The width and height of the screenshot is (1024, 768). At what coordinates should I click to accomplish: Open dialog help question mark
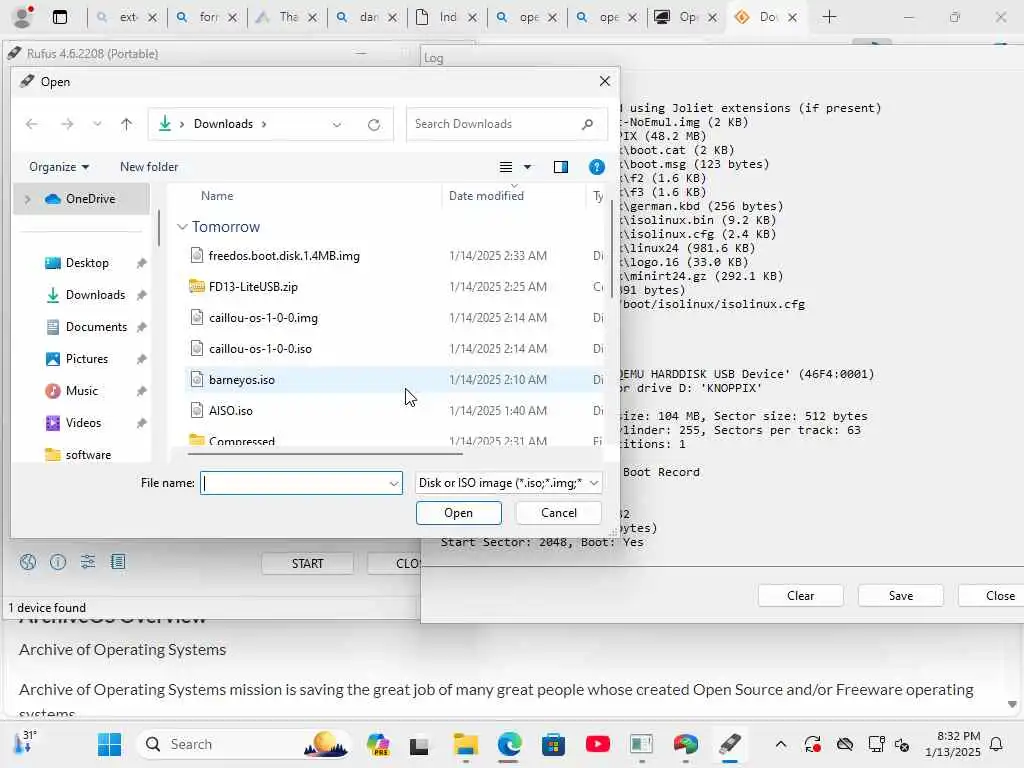tap(596, 167)
